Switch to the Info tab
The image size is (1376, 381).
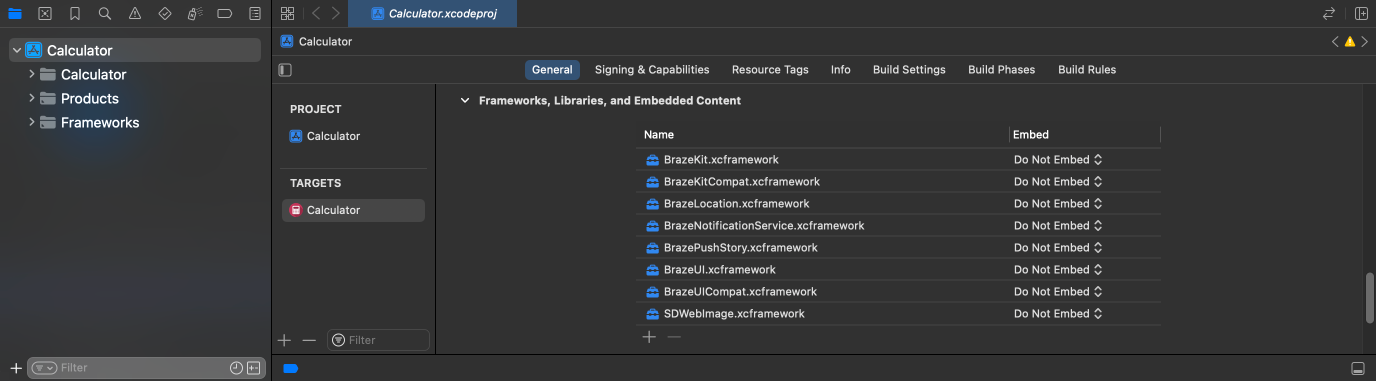click(x=841, y=70)
